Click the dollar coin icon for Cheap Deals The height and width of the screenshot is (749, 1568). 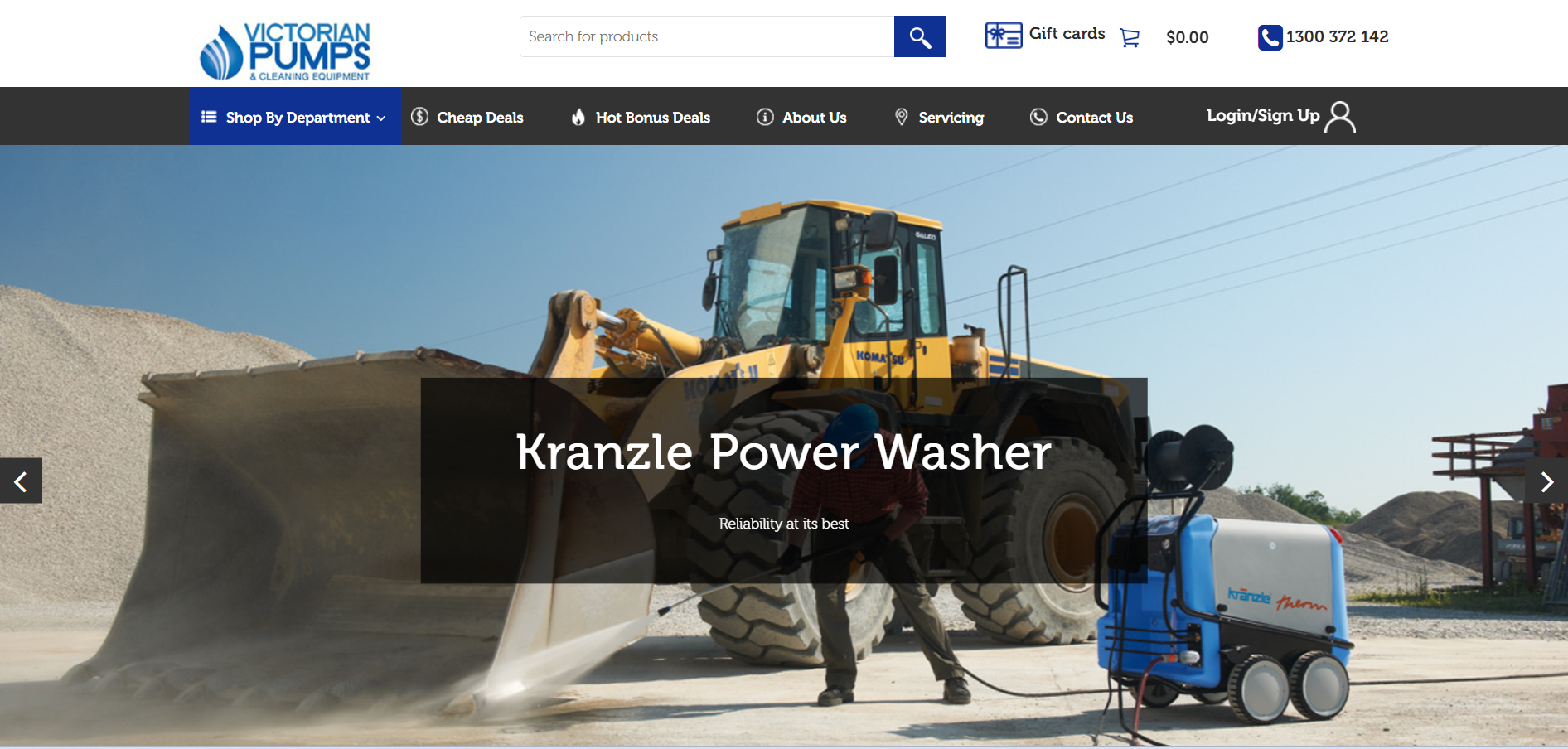(420, 117)
